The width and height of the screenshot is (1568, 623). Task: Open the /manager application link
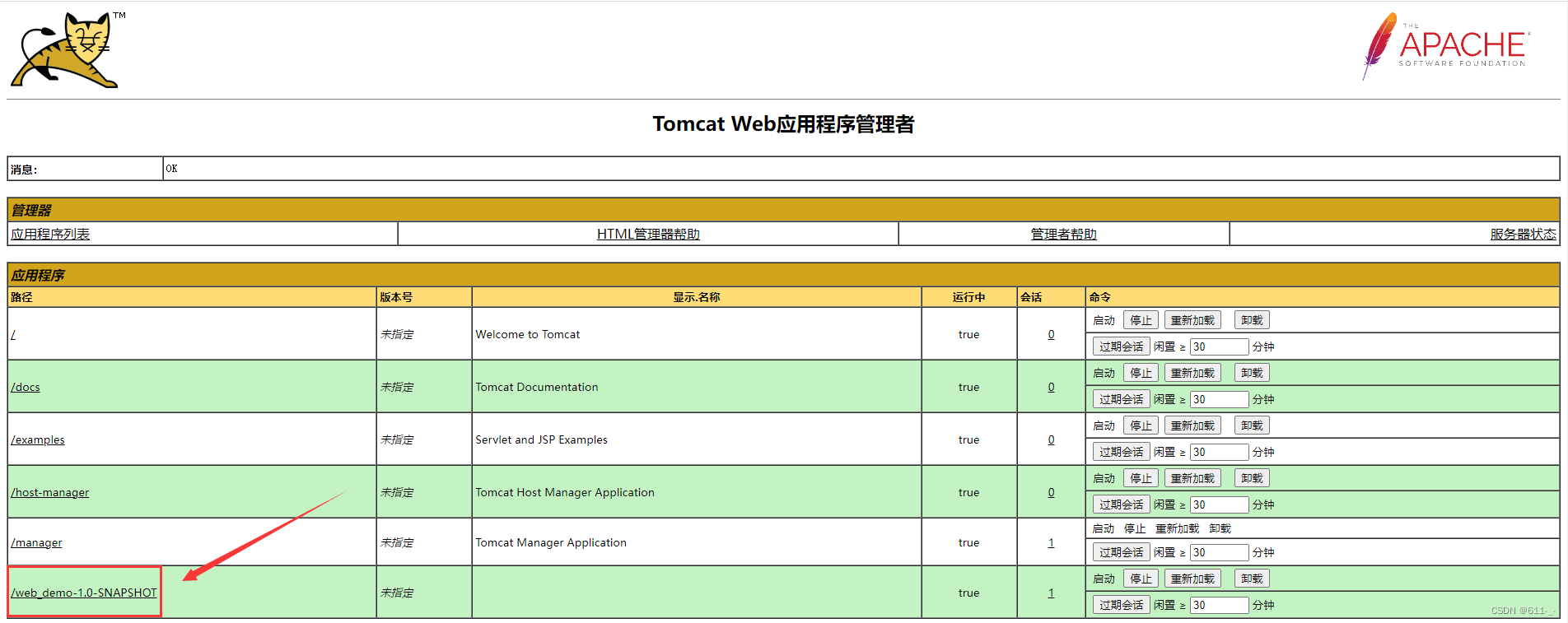pos(36,542)
